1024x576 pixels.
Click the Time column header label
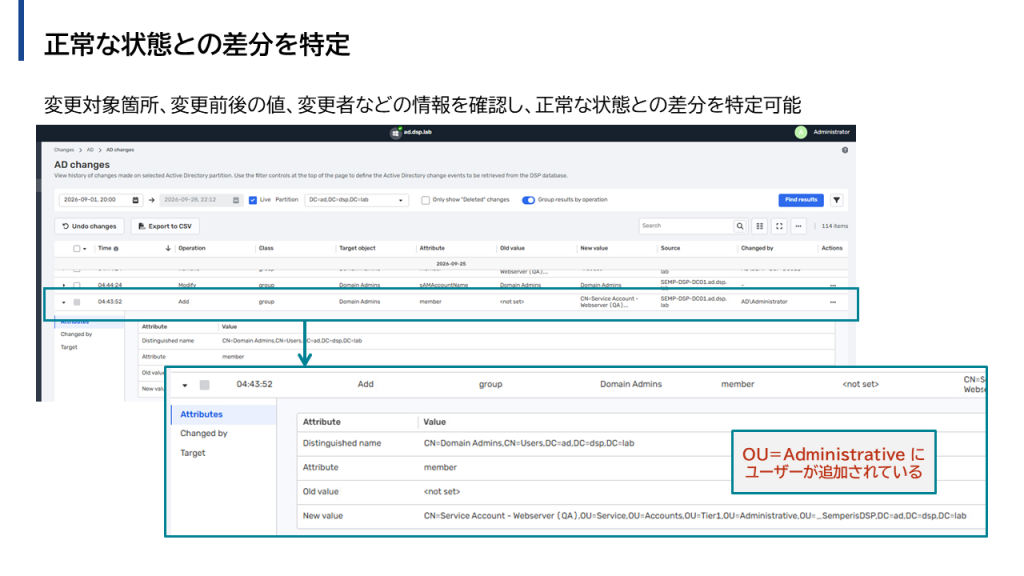104,249
